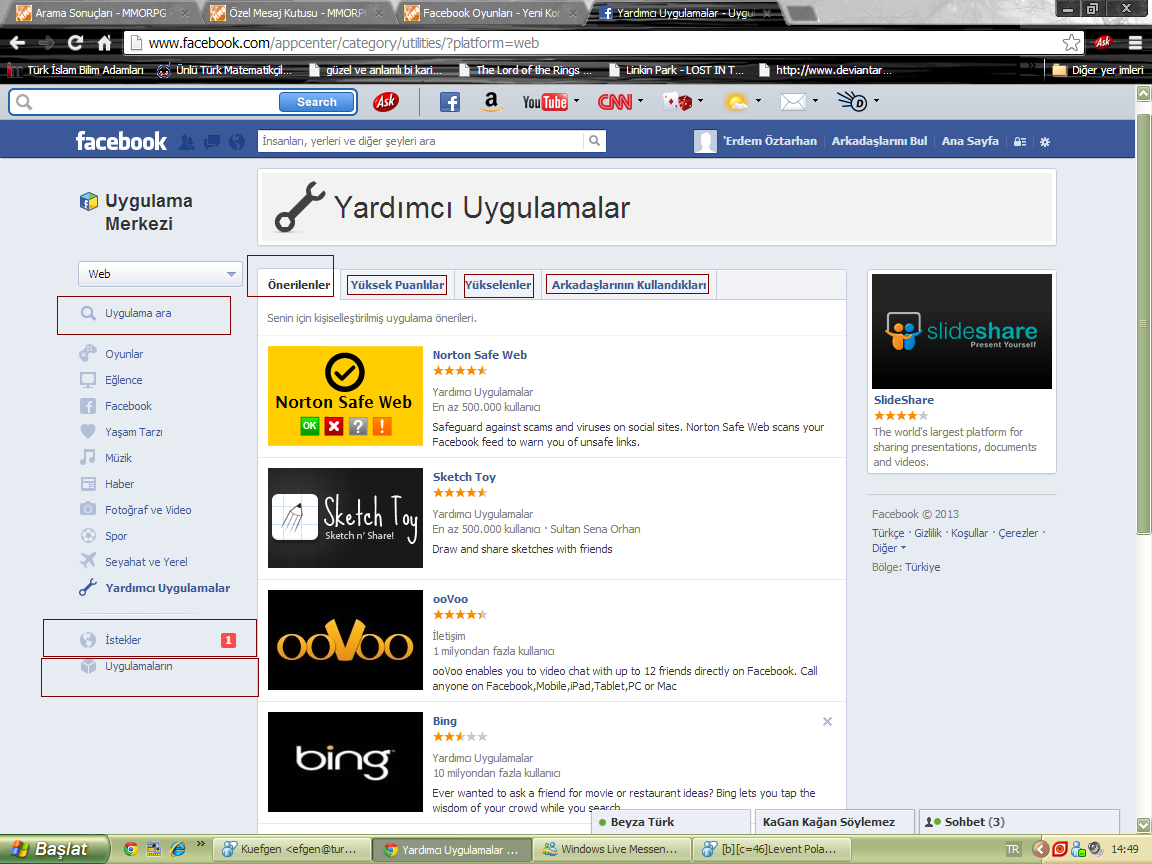Image resolution: width=1152 pixels, height=864 pixels.
Task: Click the games dice toolbar icon
Action: [x=677, y=101]
